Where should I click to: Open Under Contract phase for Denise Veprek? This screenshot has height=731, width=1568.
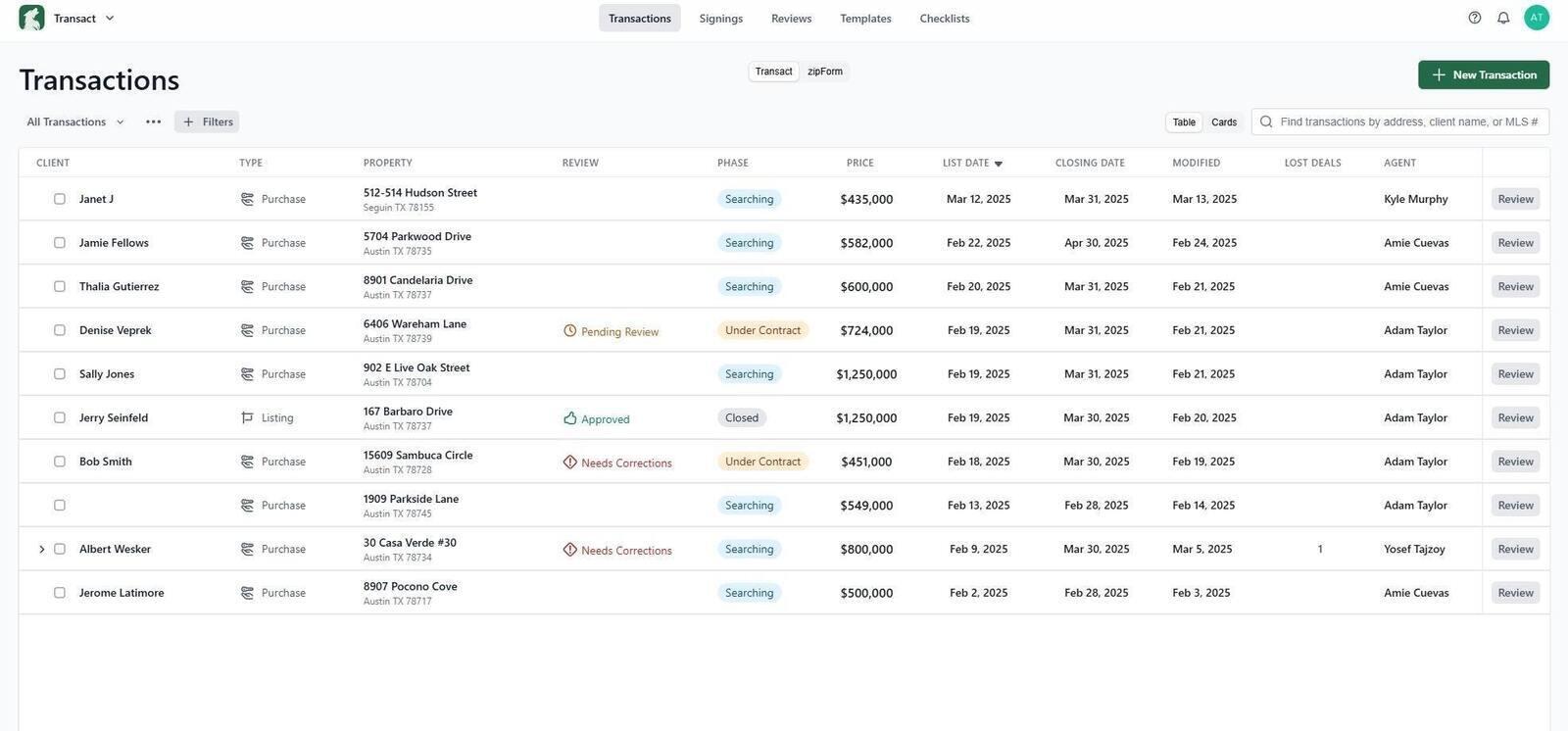point(763,330)
